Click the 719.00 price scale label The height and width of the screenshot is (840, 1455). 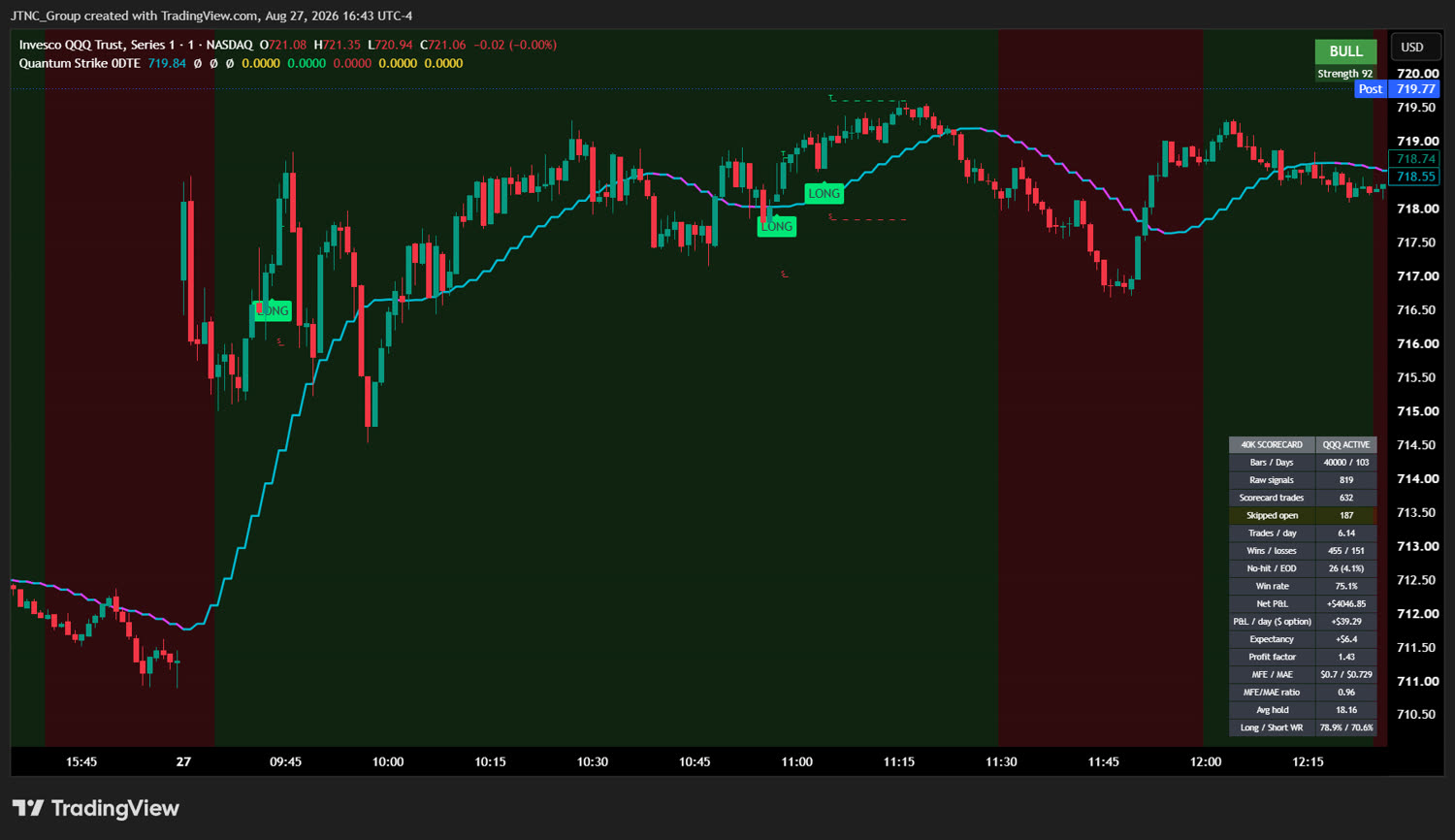[1417, 142]
